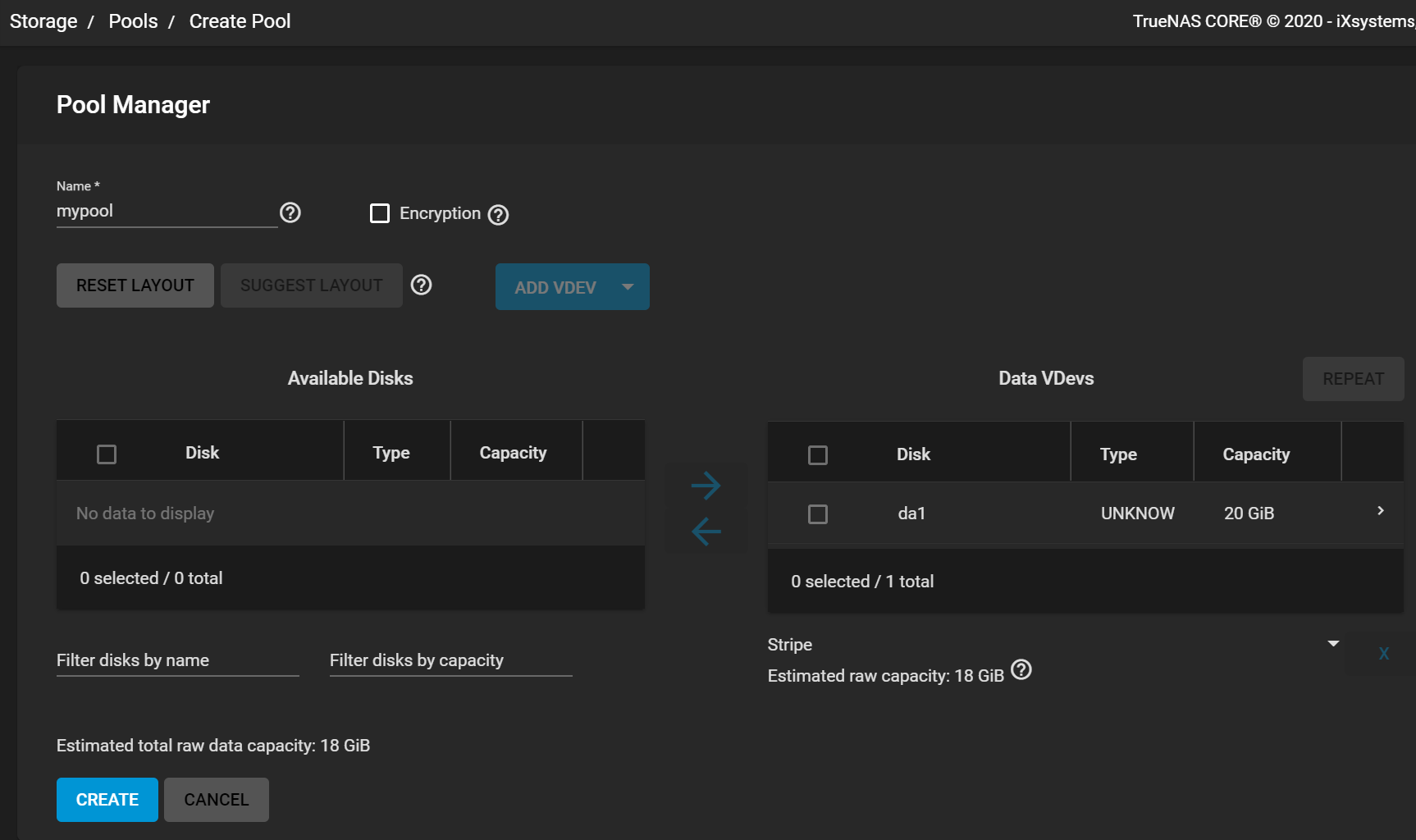This screenshot has width=1416, height=840.
Task: Sort Available Disks by Type column
Action: click(x=391, y=453)
